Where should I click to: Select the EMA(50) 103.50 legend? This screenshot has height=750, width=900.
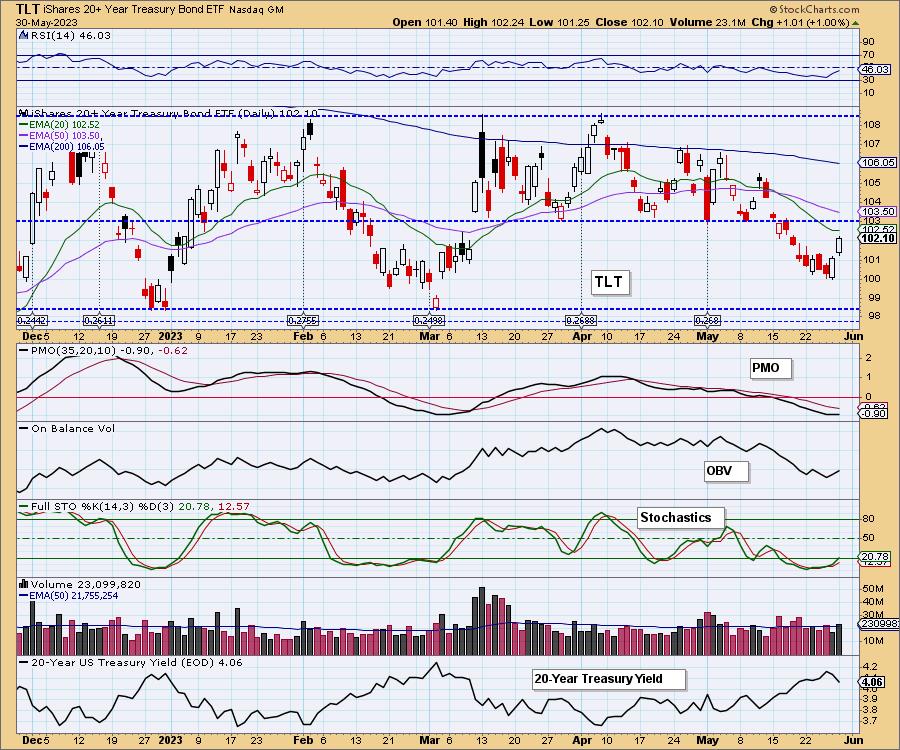pyautogui.click(x=60, y=135)
